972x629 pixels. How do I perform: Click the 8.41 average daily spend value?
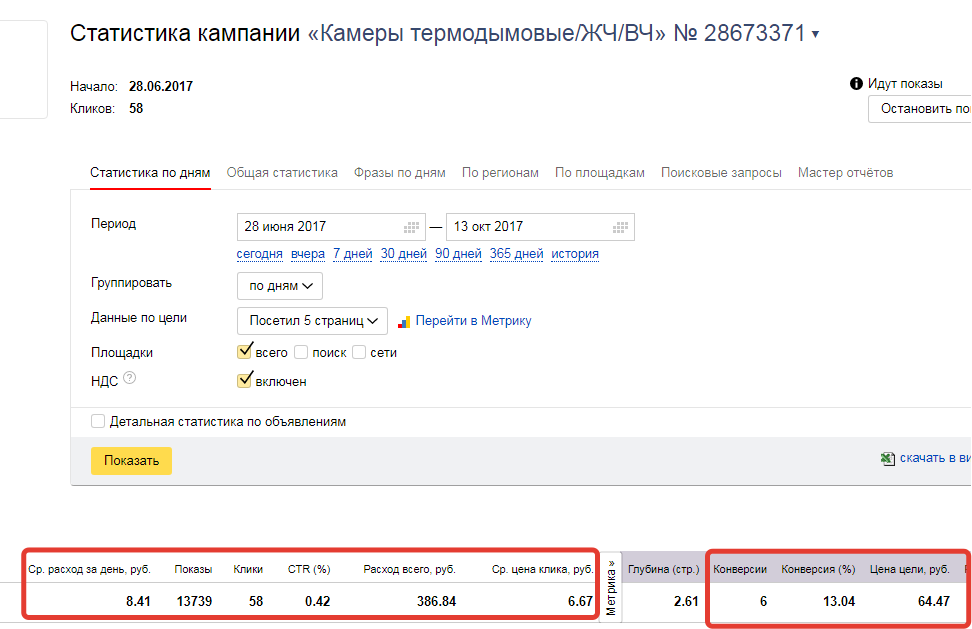click(138, 602)
